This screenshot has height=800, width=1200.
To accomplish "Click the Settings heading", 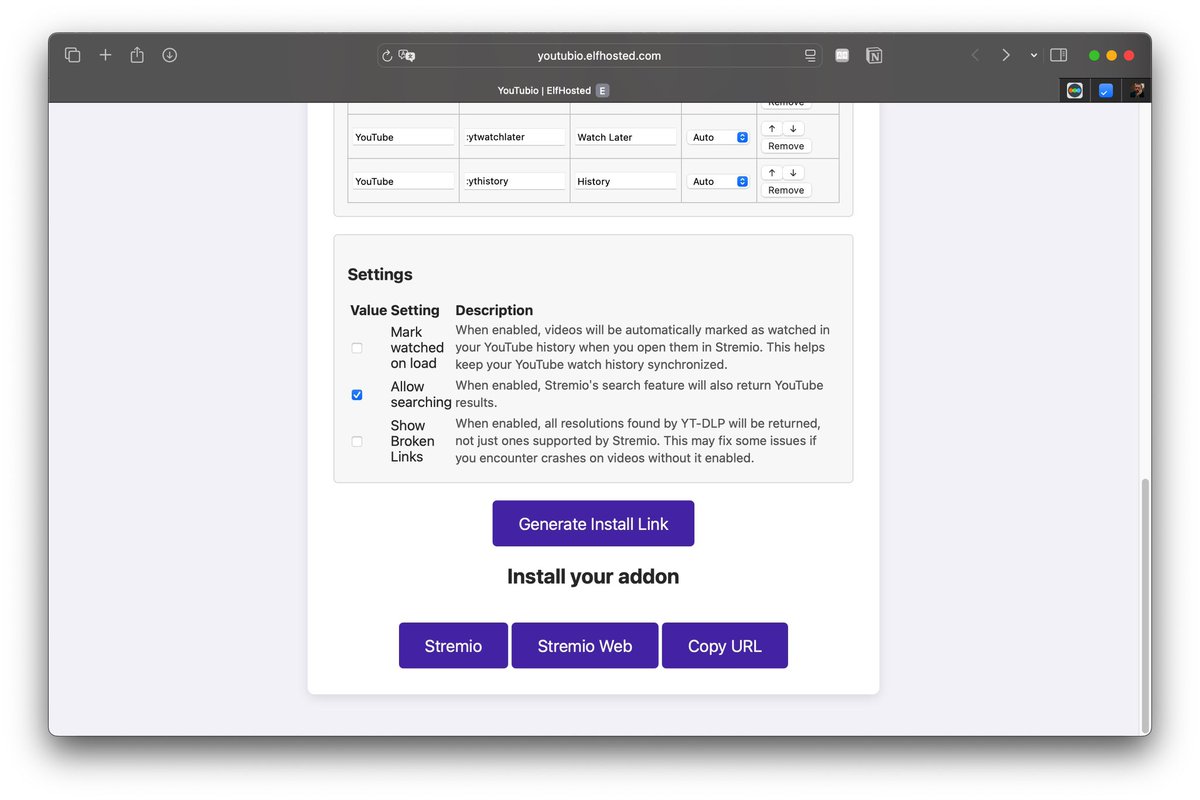I will (380, 274).
